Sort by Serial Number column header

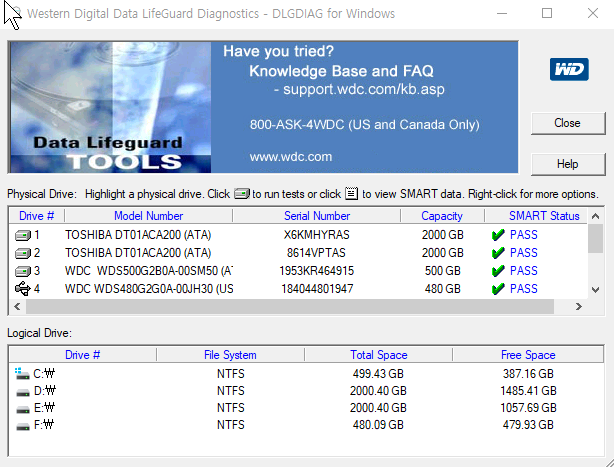coord(317,216)
